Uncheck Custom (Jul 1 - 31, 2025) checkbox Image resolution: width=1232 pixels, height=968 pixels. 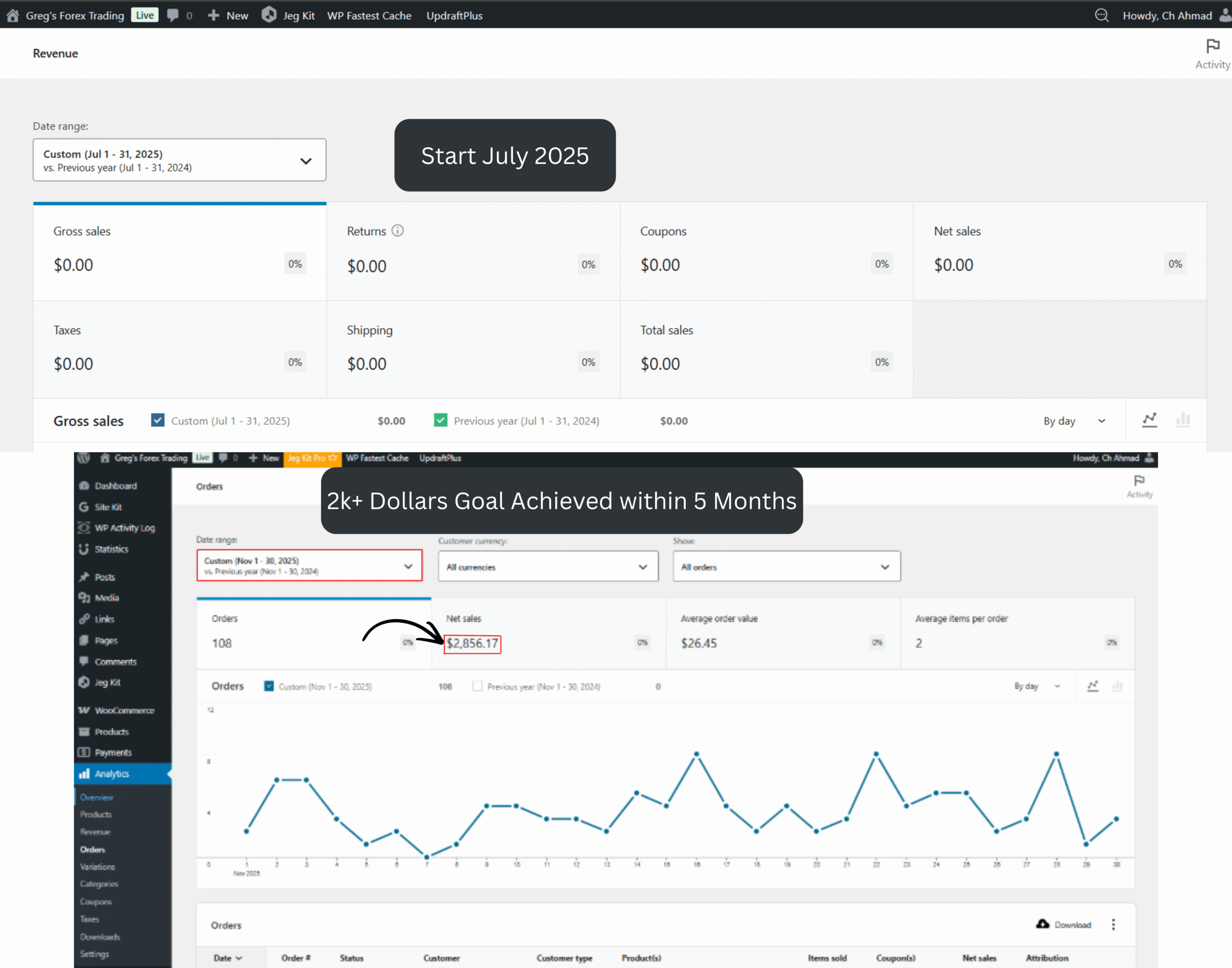[x=157, y=420]
